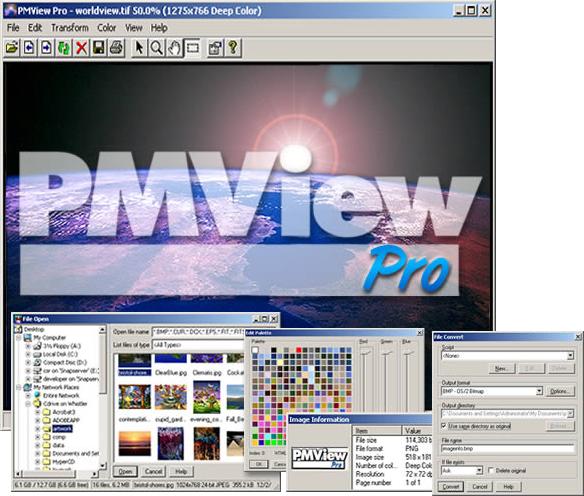Choose the rectangle selection tool

(x=193, y=48)
